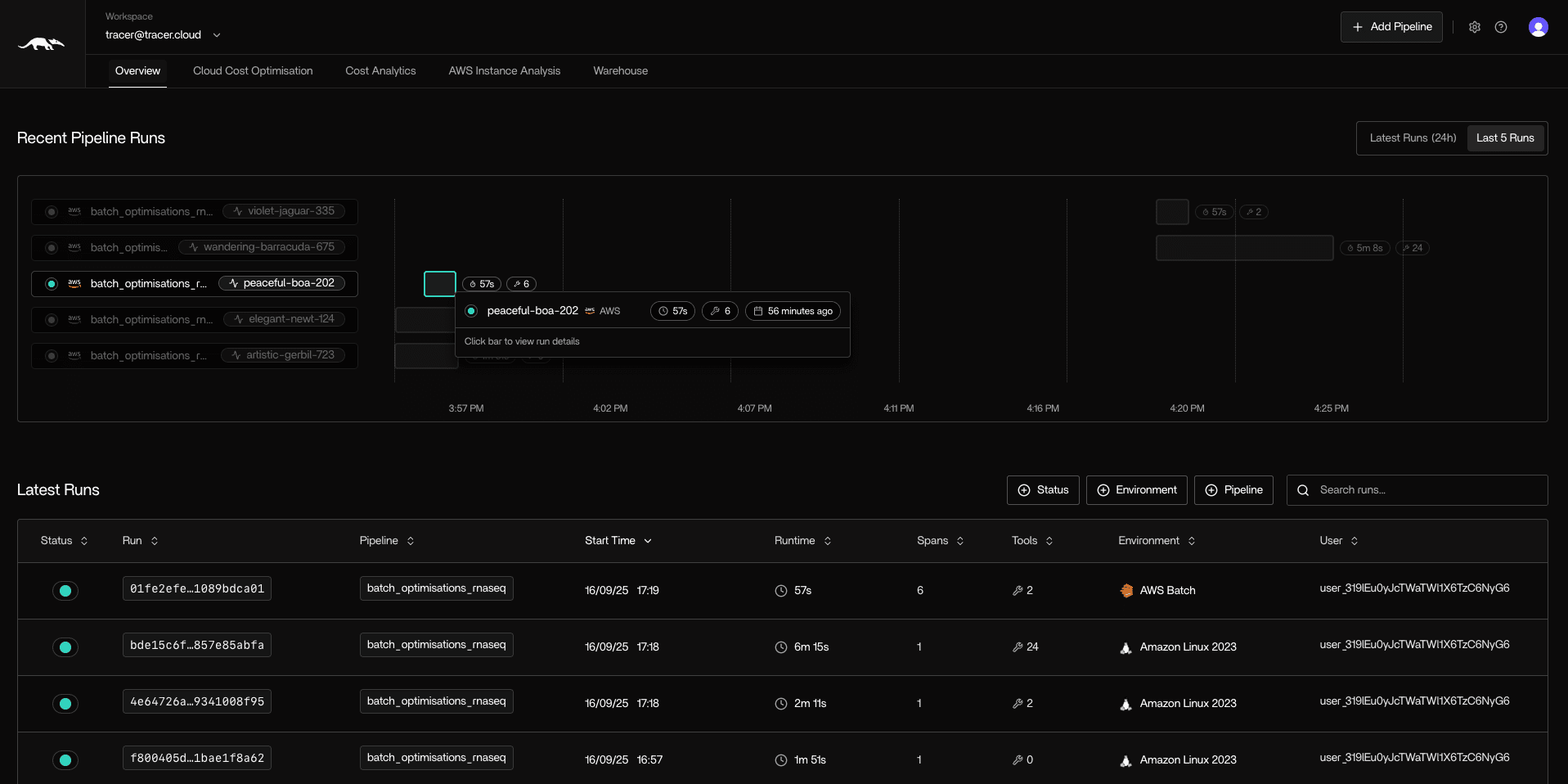Click the search magnifier icon in runs search
The width and height of the screenshot is (1568, 784).
pos(1303,490)
